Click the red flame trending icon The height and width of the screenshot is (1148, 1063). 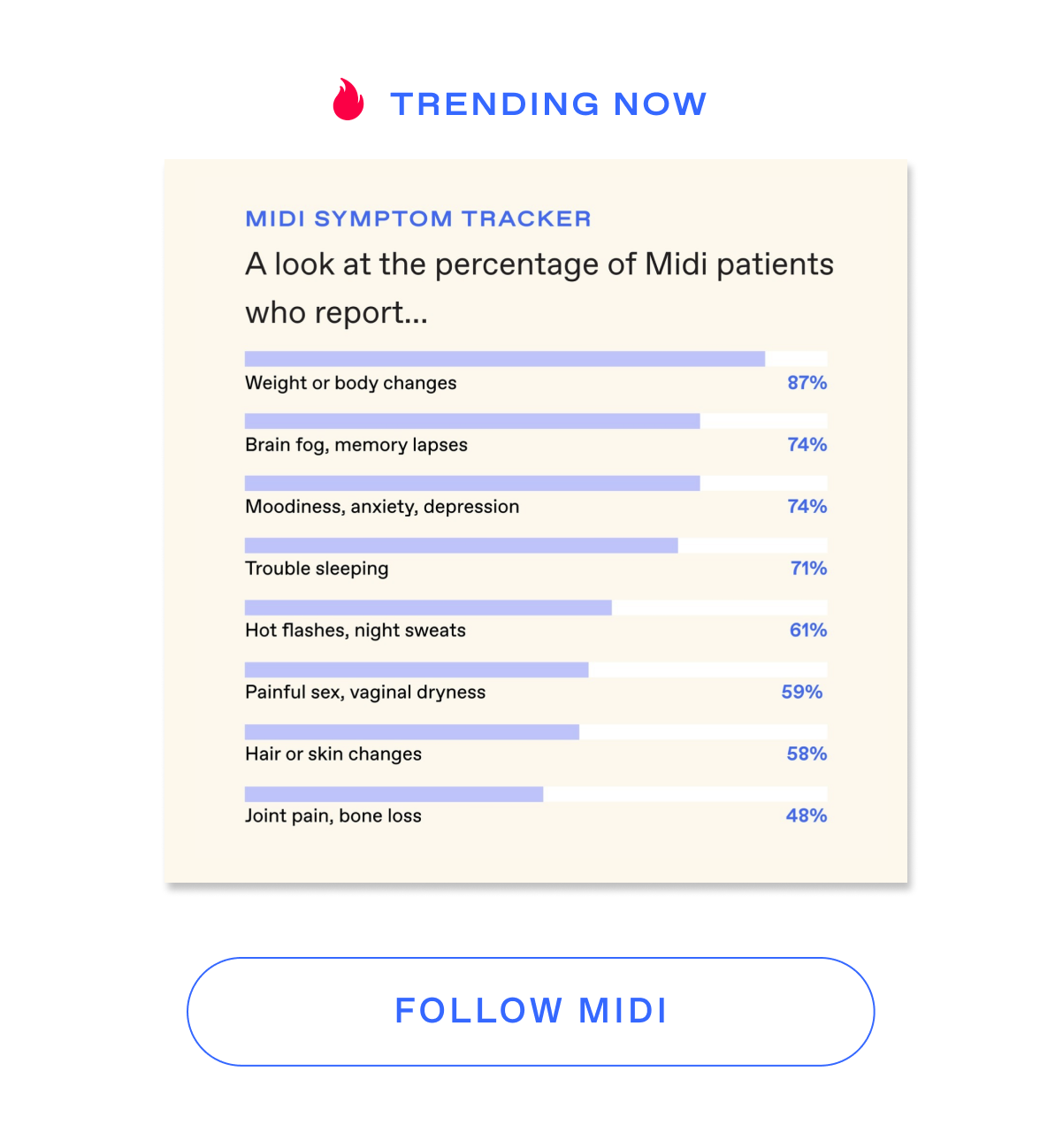click(348, 99)
